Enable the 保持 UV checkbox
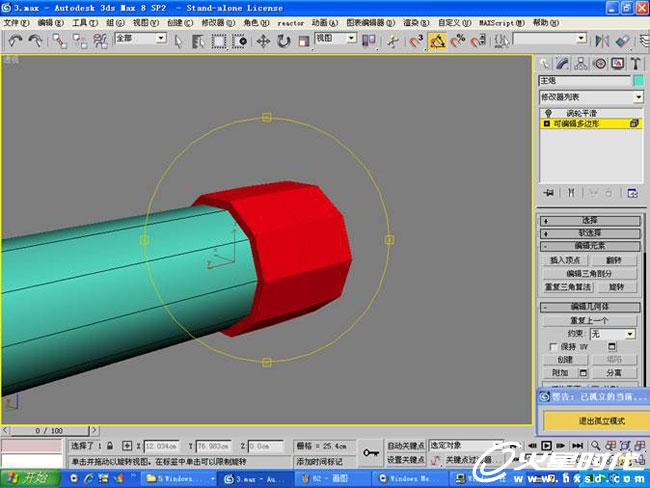650x488 pixels. (553, 347)
